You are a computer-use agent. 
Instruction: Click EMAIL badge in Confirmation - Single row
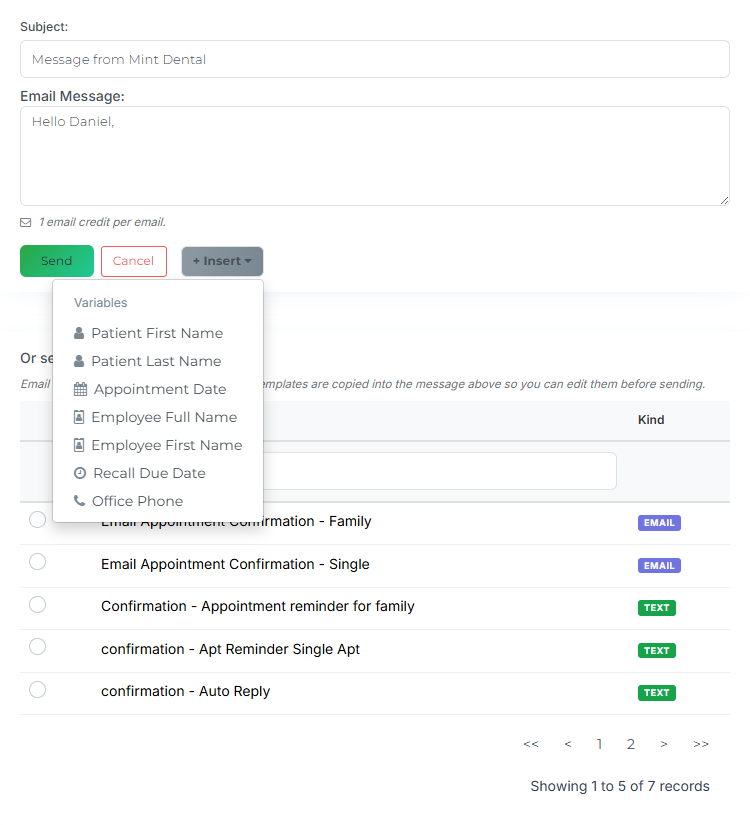point(659,566)
